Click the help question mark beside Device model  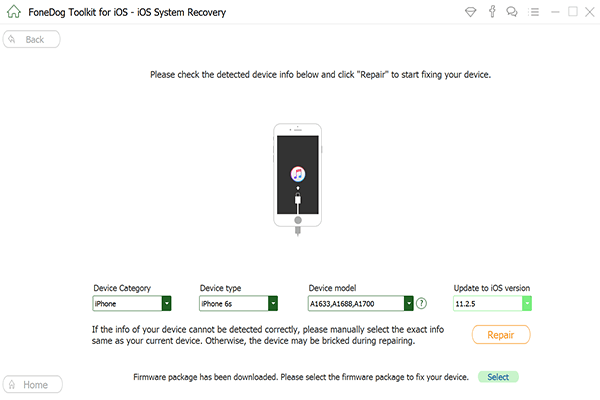421,303
